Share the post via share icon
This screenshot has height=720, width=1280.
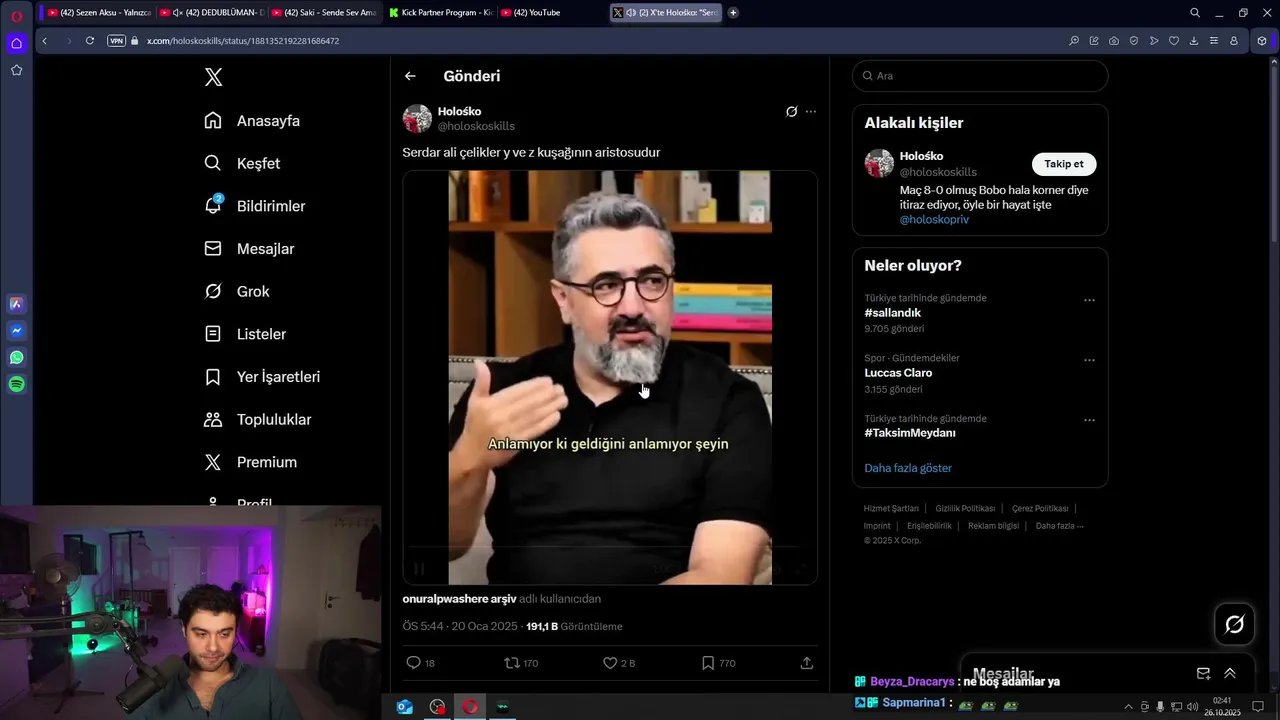(807, 663)
